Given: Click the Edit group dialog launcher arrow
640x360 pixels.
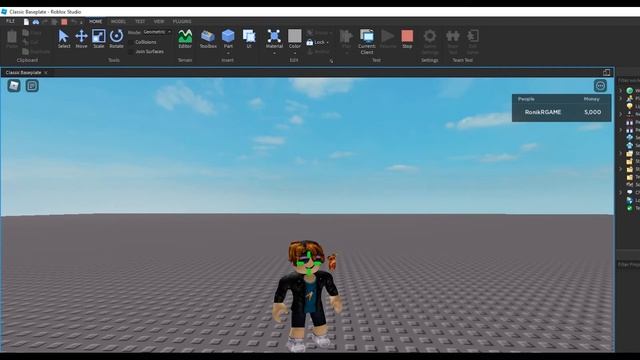Looking at the screenshot, I should coord(331,61).
